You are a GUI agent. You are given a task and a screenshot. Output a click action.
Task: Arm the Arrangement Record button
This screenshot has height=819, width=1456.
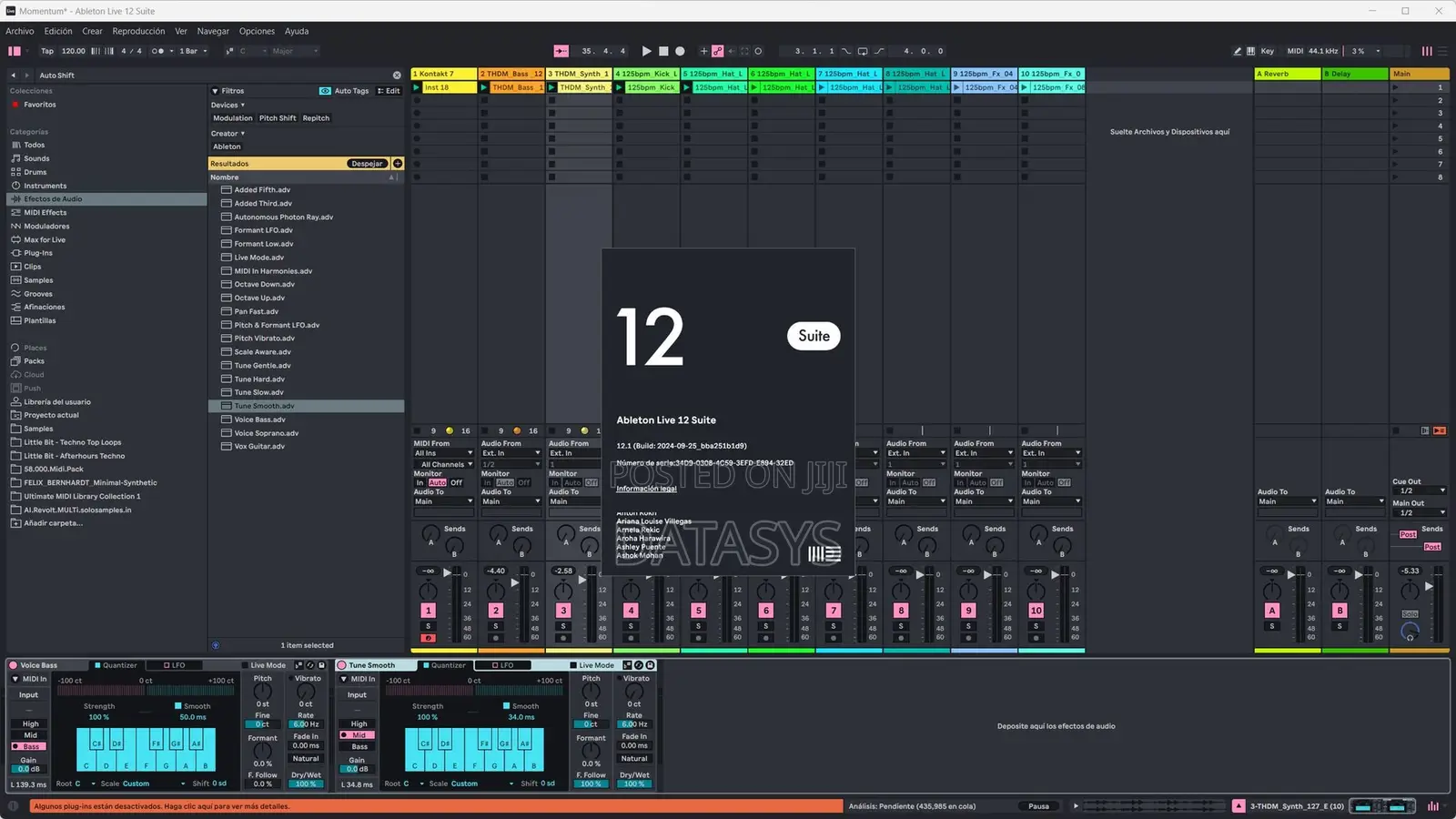680,51
